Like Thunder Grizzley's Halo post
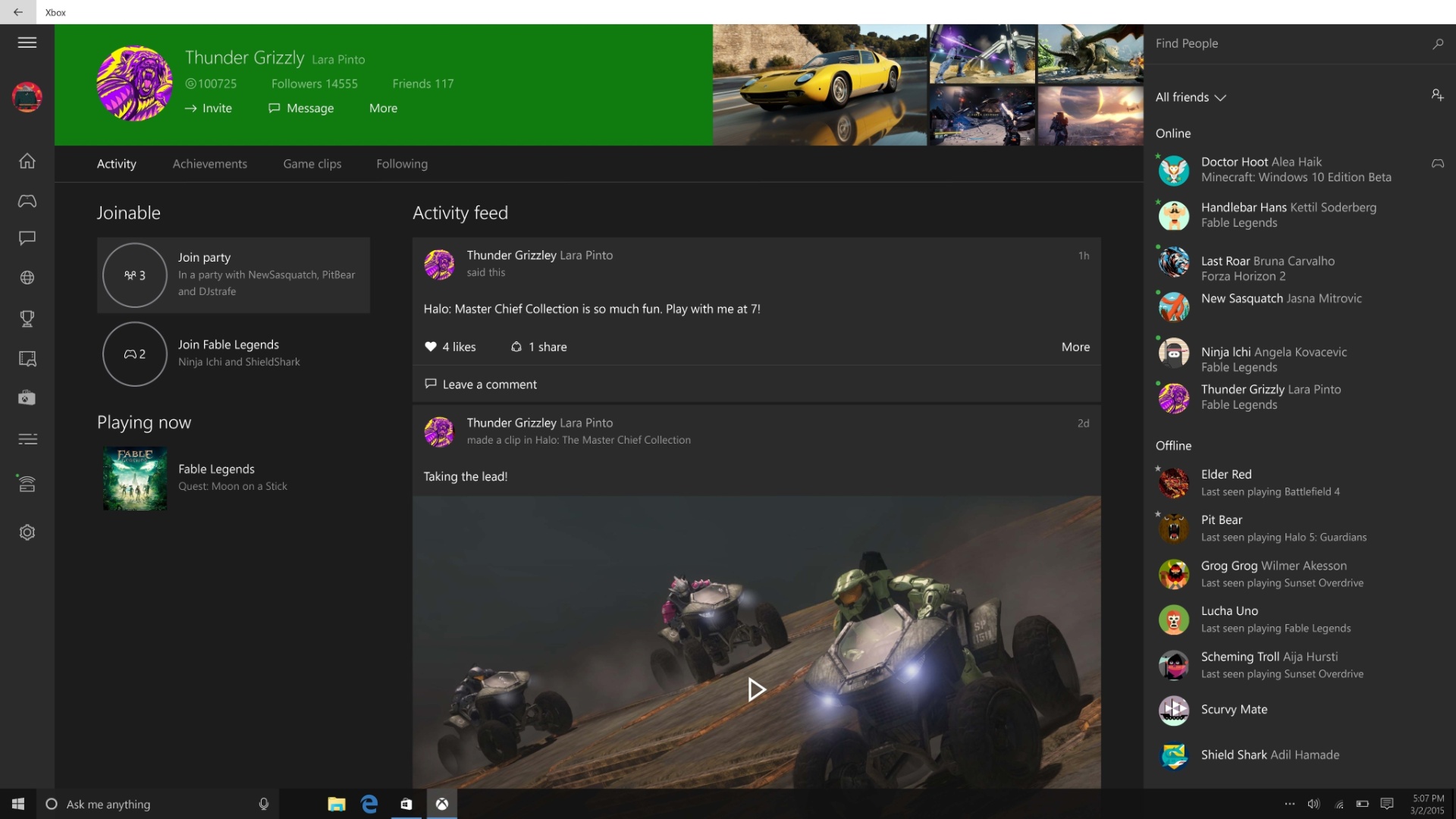Viewport: 1456px width, 819px height. click(x=450, y=347)
